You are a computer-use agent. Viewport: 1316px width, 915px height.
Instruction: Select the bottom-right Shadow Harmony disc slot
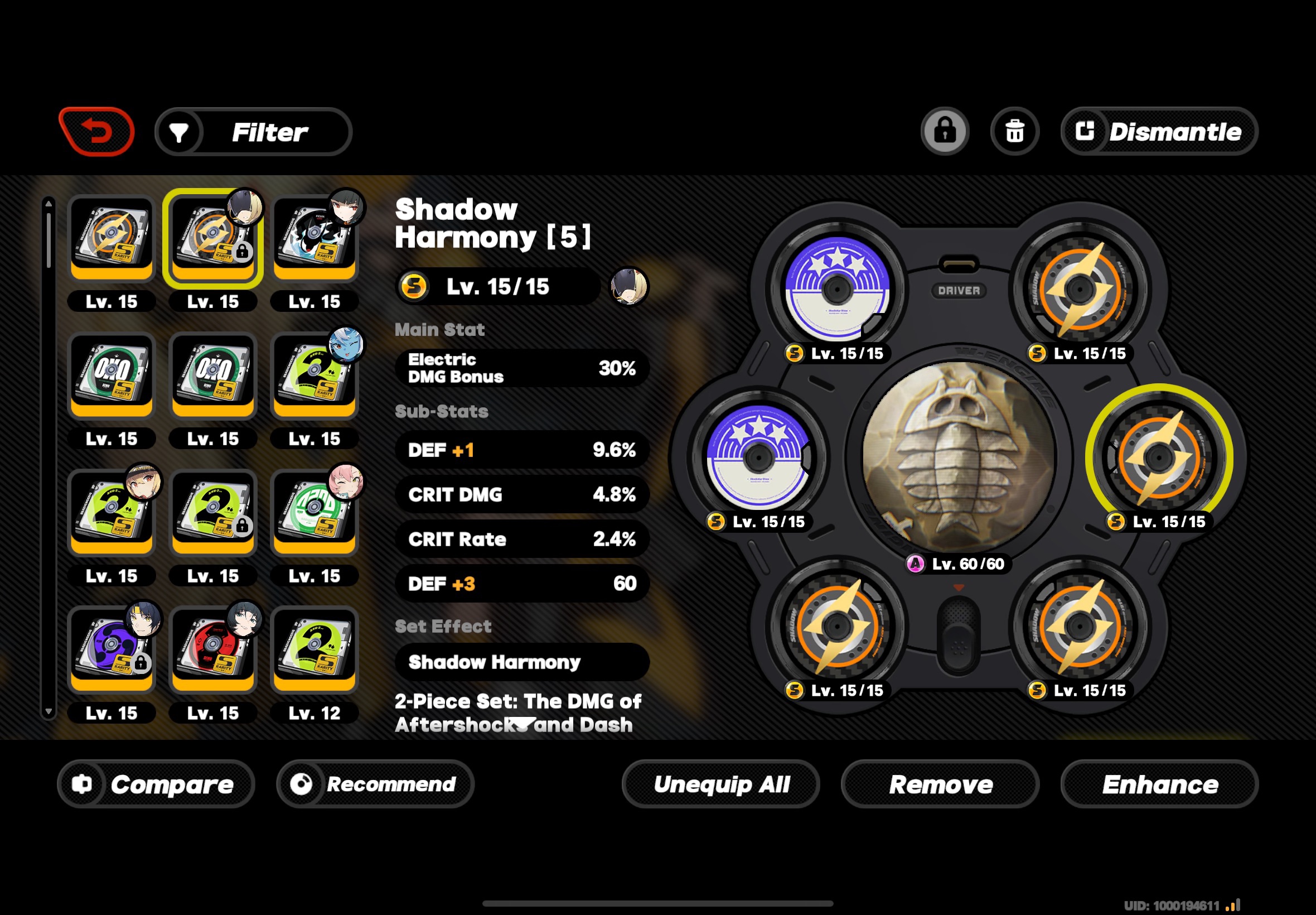pyautogui.click(x=1080, y=626)
